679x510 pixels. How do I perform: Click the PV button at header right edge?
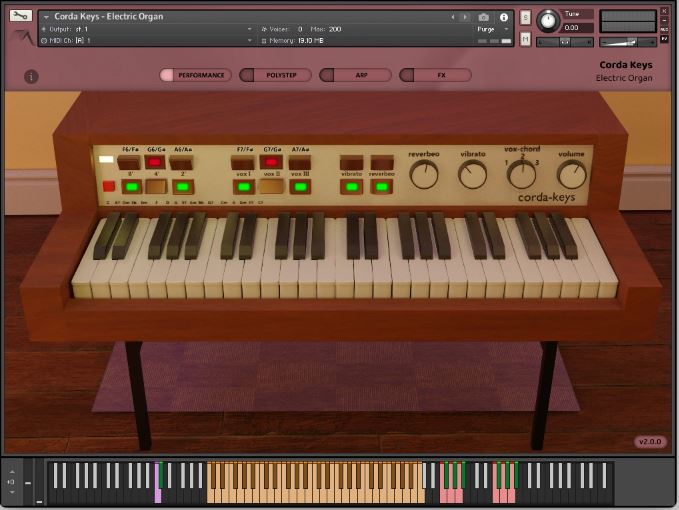click(664, 39)
